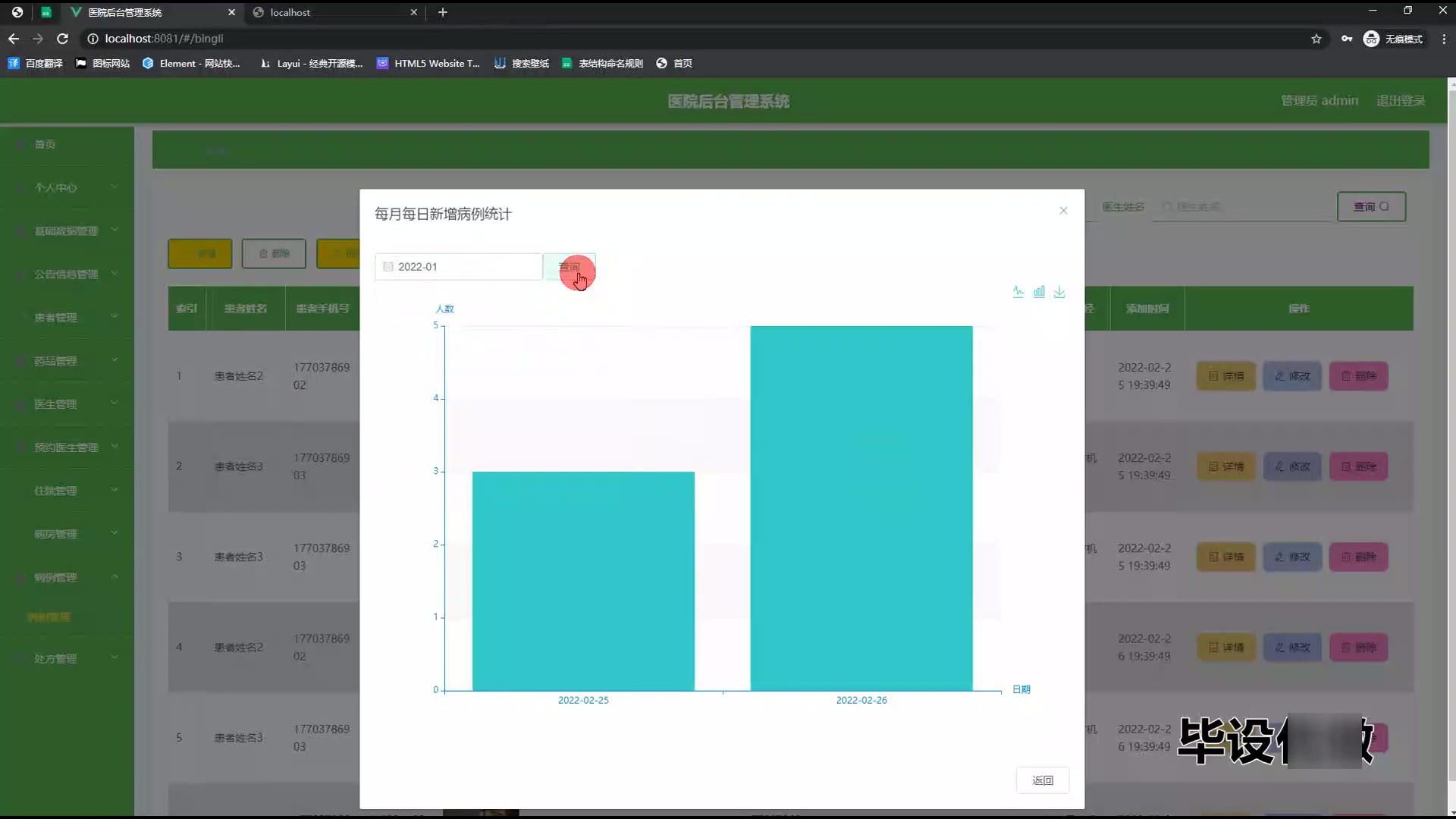This screenshot has width=1456, height=819.
Task: Click the 2022-02-25 bar in chart
Action: 583,581
